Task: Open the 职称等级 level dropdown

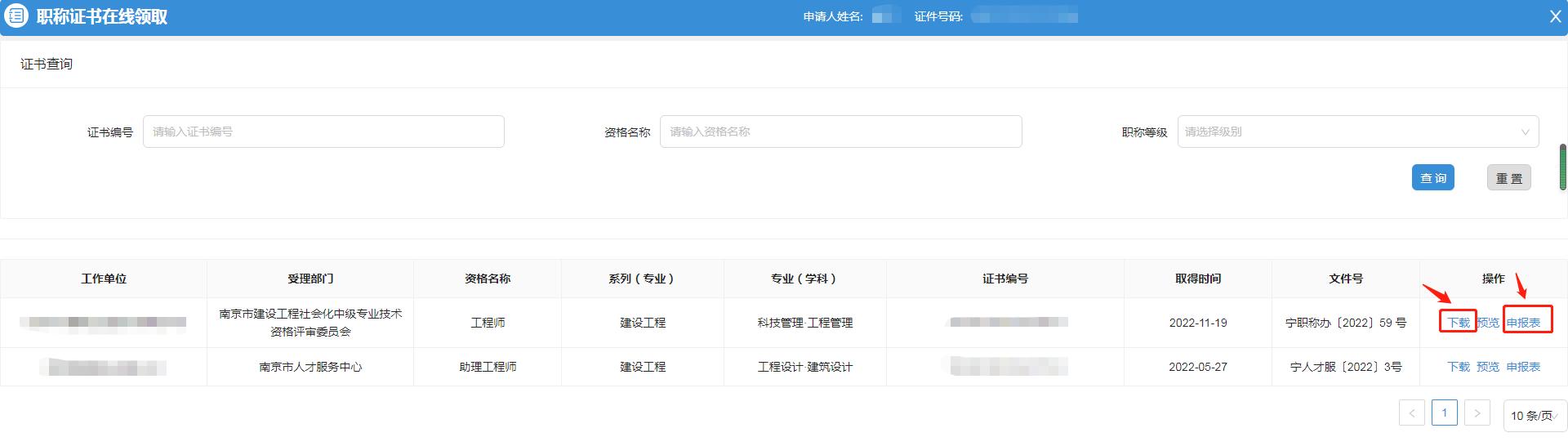Action: [x=1357, y=132]
